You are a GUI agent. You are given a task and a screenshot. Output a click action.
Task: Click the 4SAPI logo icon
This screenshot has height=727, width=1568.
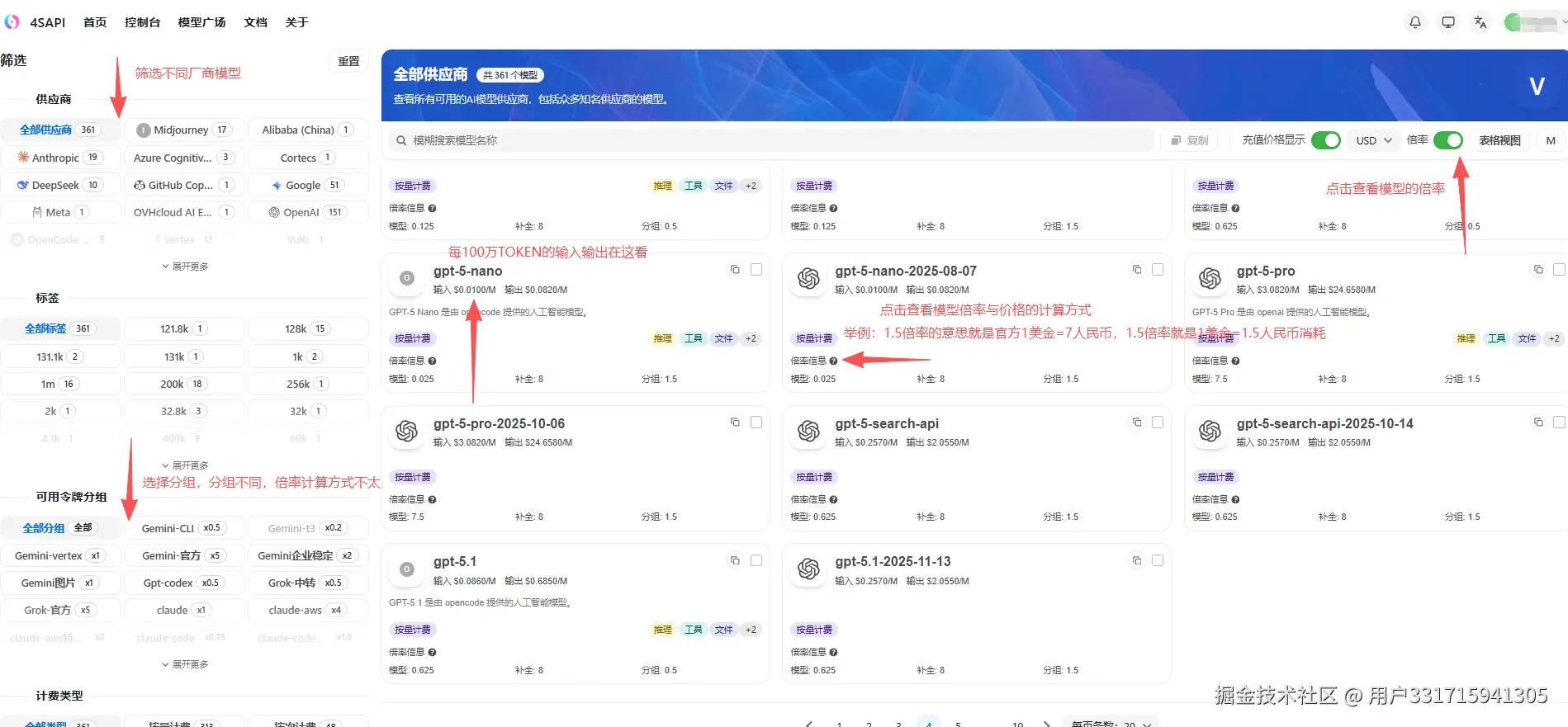12,22
